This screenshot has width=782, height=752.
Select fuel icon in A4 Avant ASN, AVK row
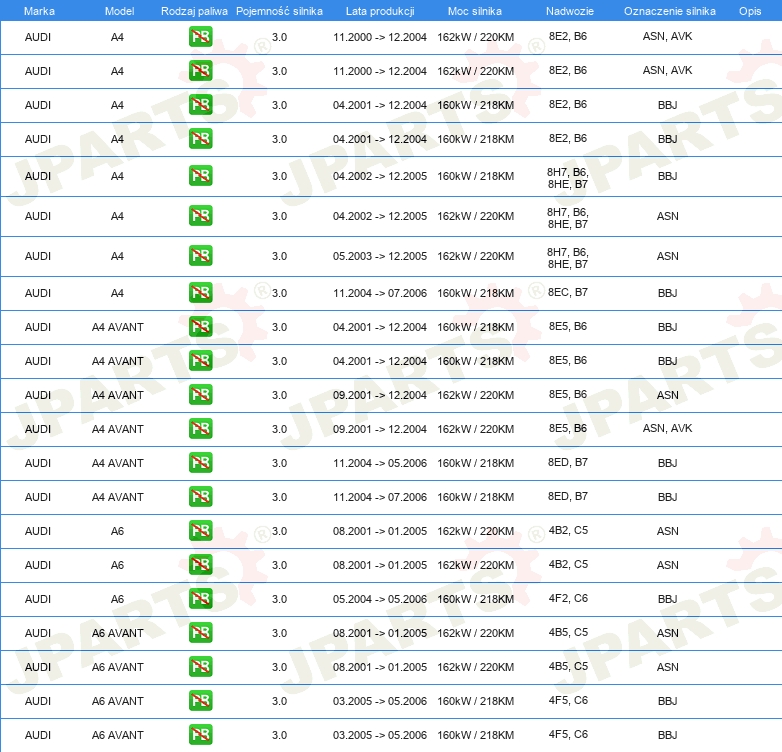[x=200, y=429]
